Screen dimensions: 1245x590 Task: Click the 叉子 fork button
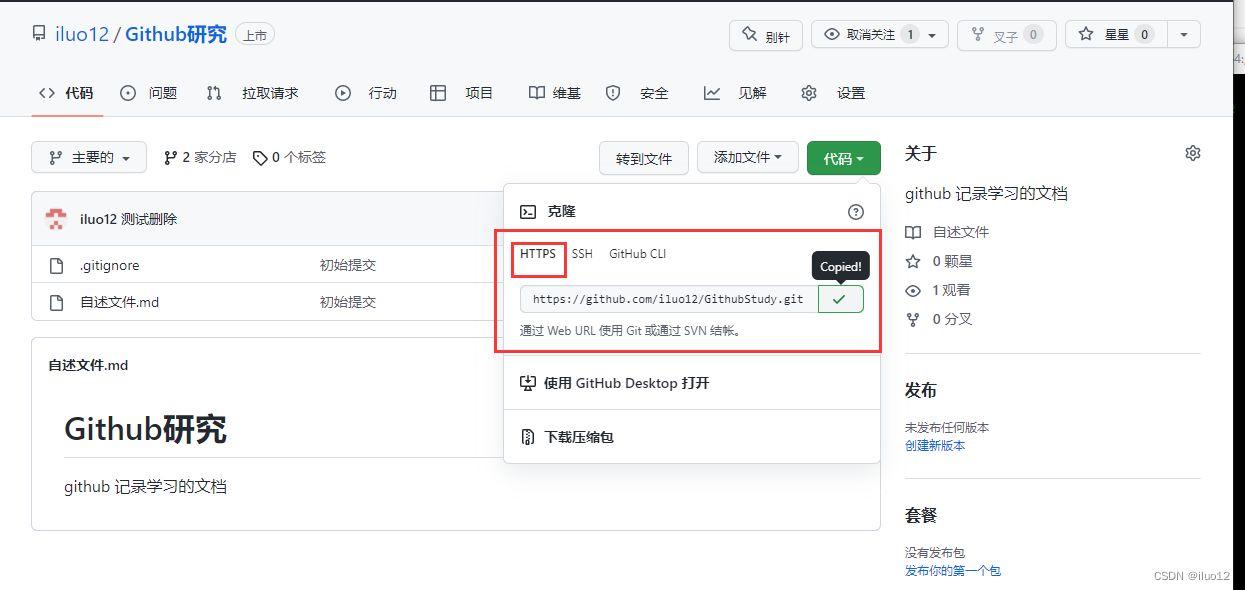click(1007, 35)
